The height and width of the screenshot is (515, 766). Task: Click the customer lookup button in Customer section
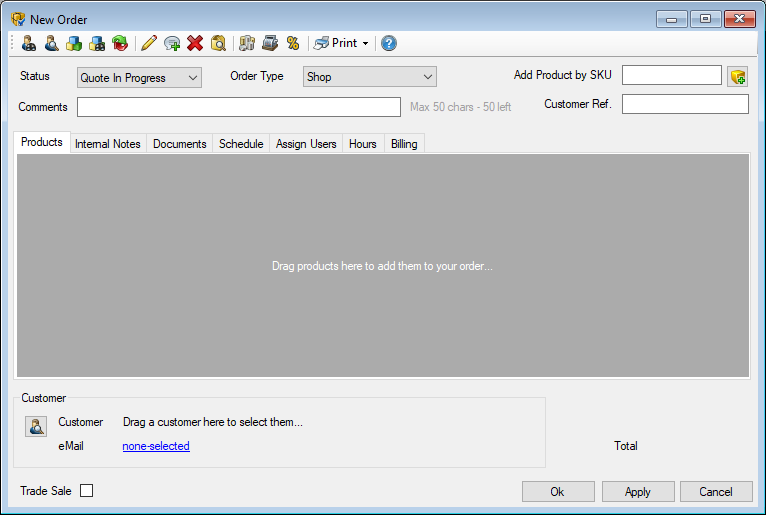36,427
